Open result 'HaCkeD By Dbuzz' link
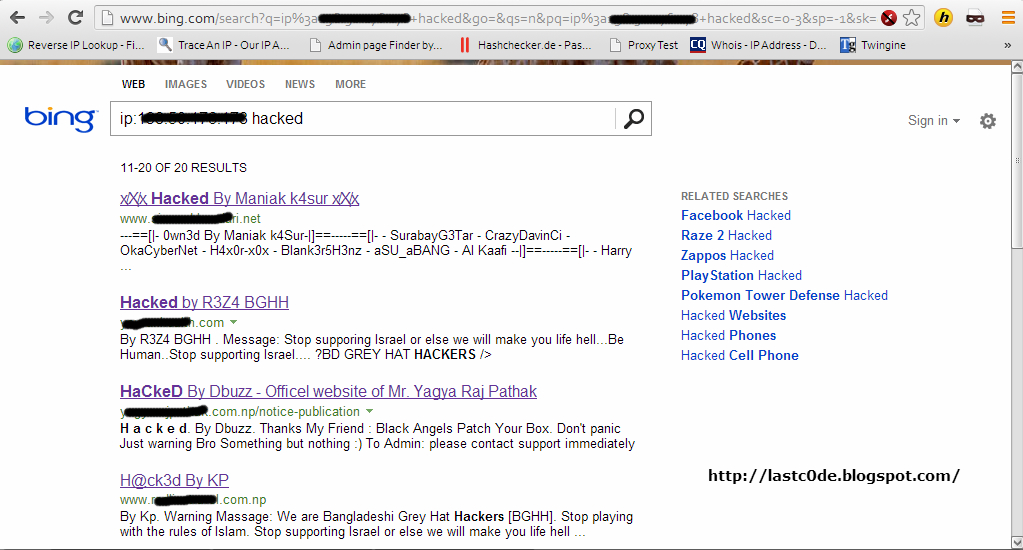 [328, 391]
